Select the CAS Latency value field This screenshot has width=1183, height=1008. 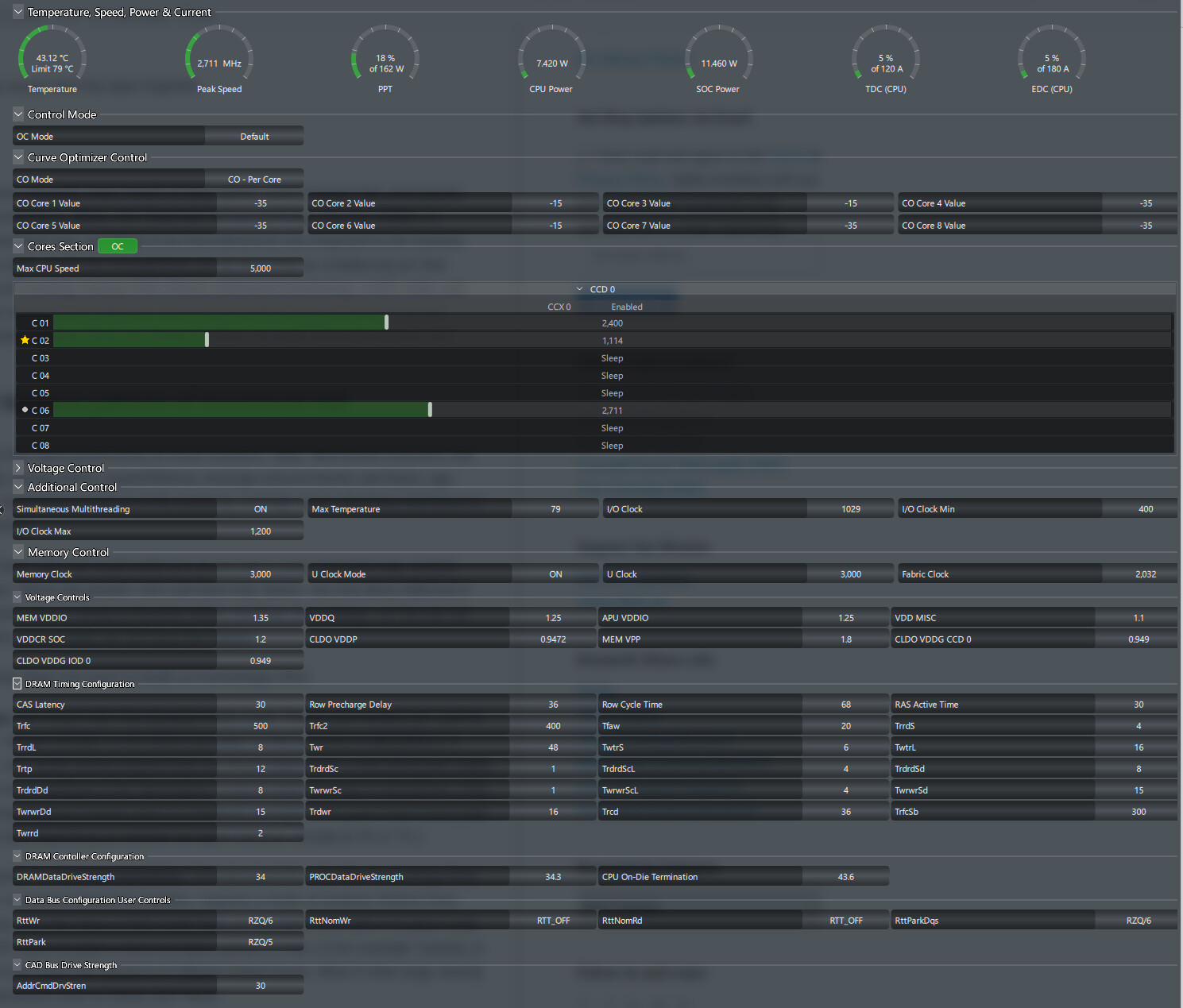(260, 705)
